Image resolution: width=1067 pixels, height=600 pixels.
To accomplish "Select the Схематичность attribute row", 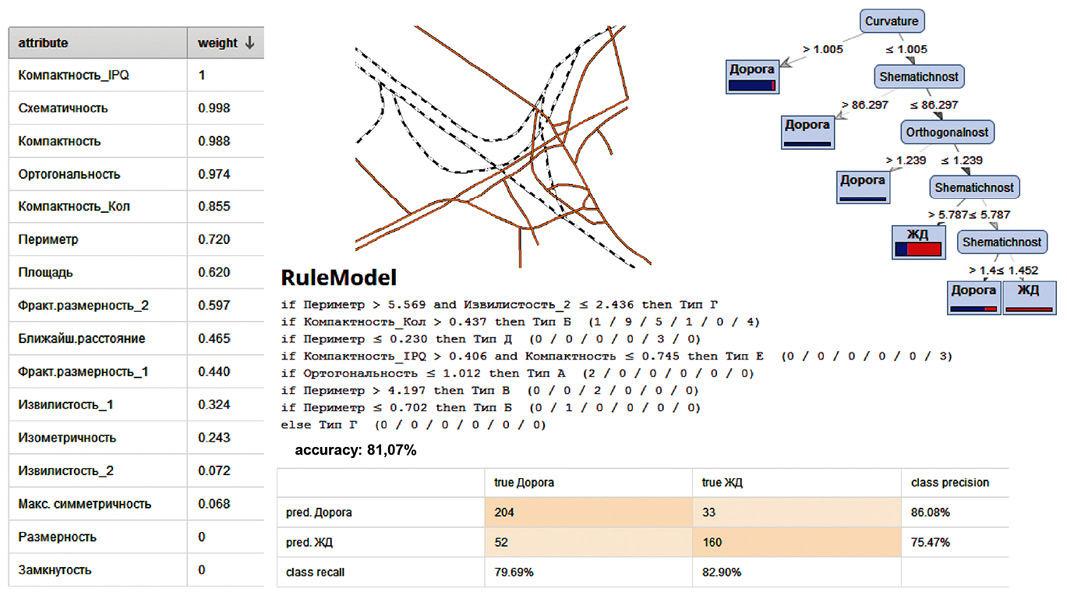I will tap(136, 108).
